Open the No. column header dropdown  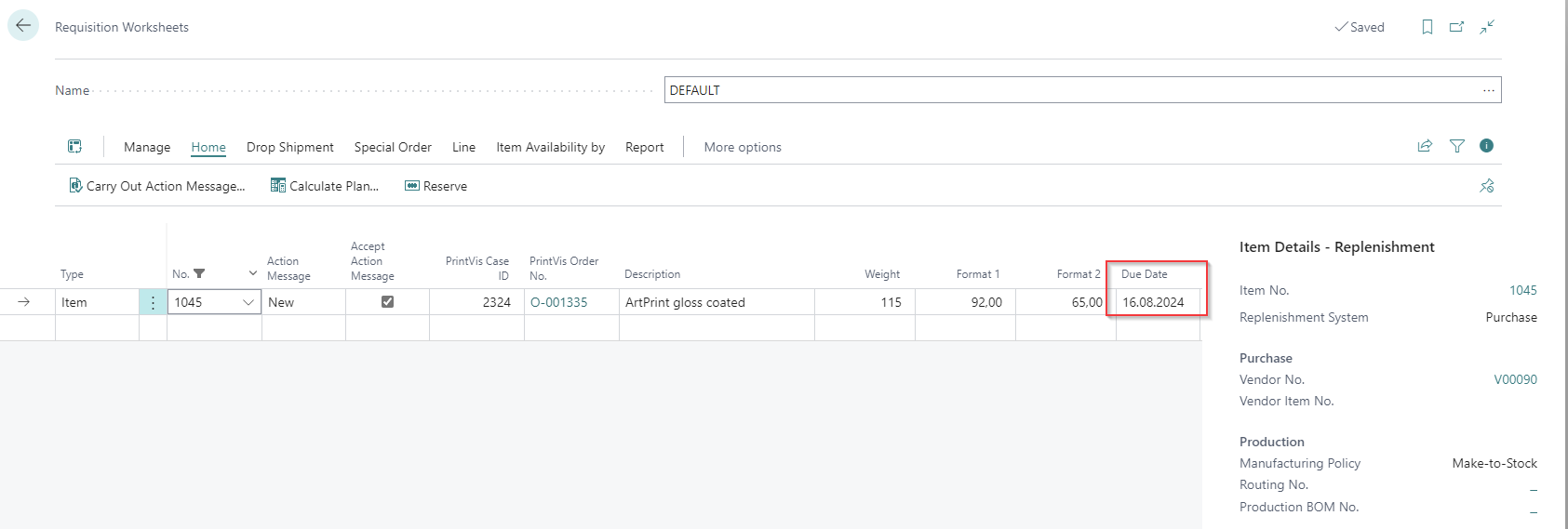pos(252,273)
